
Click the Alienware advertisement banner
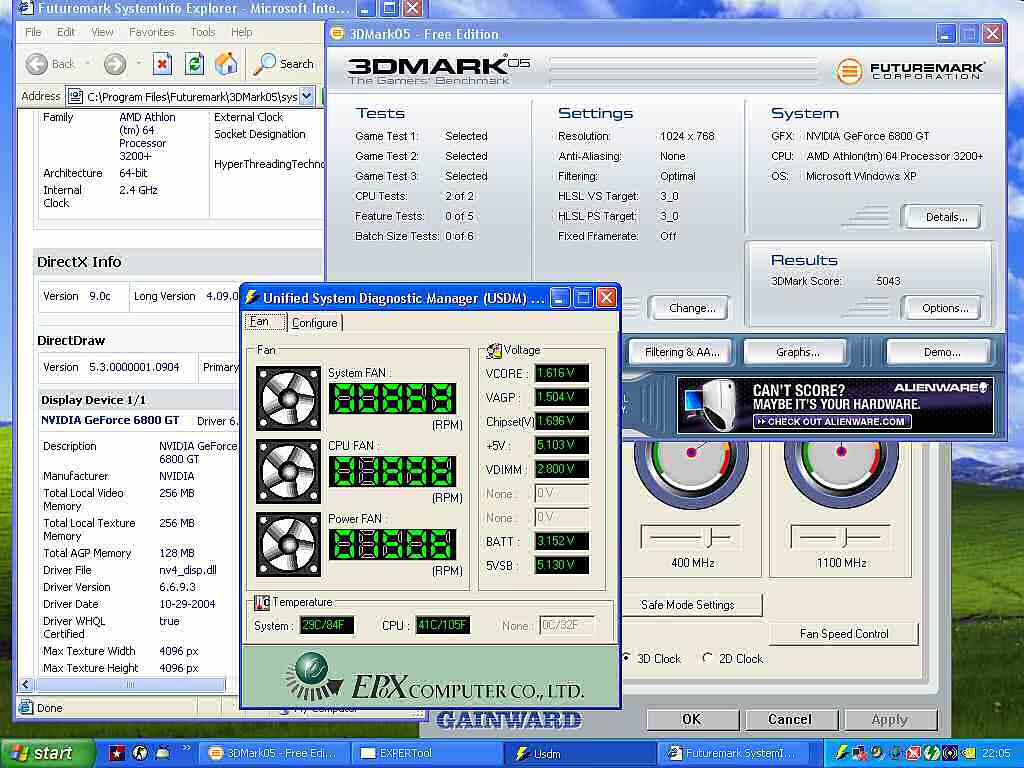835,405
